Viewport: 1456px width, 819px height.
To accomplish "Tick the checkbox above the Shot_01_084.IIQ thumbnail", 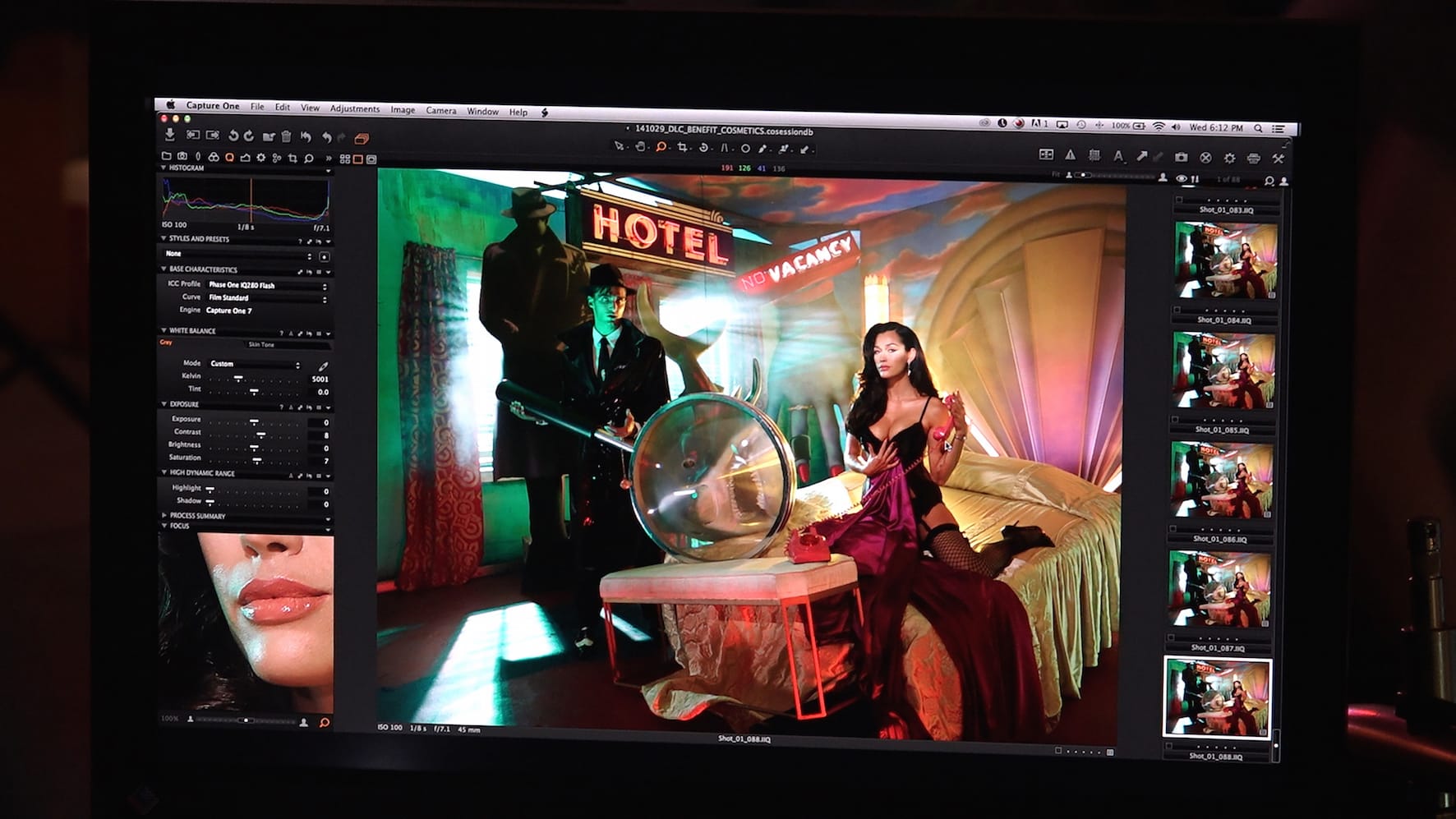I will point(1177,310).
